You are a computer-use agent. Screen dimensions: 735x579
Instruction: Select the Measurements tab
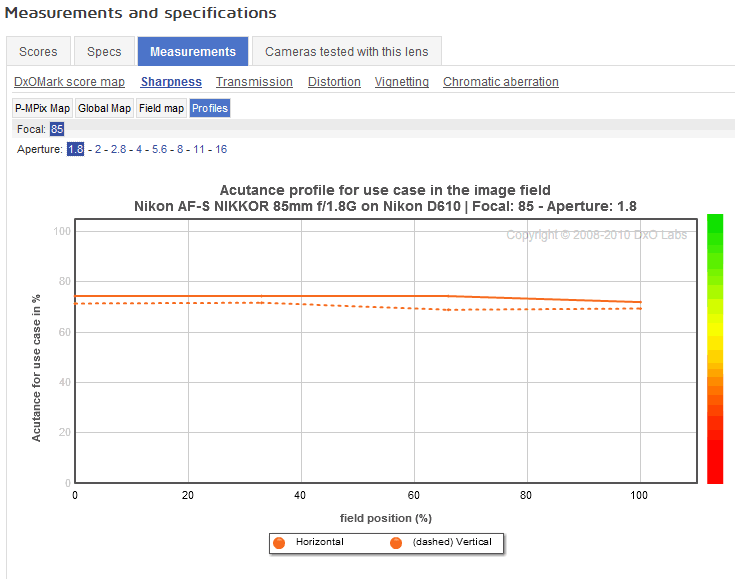(193, 51)
